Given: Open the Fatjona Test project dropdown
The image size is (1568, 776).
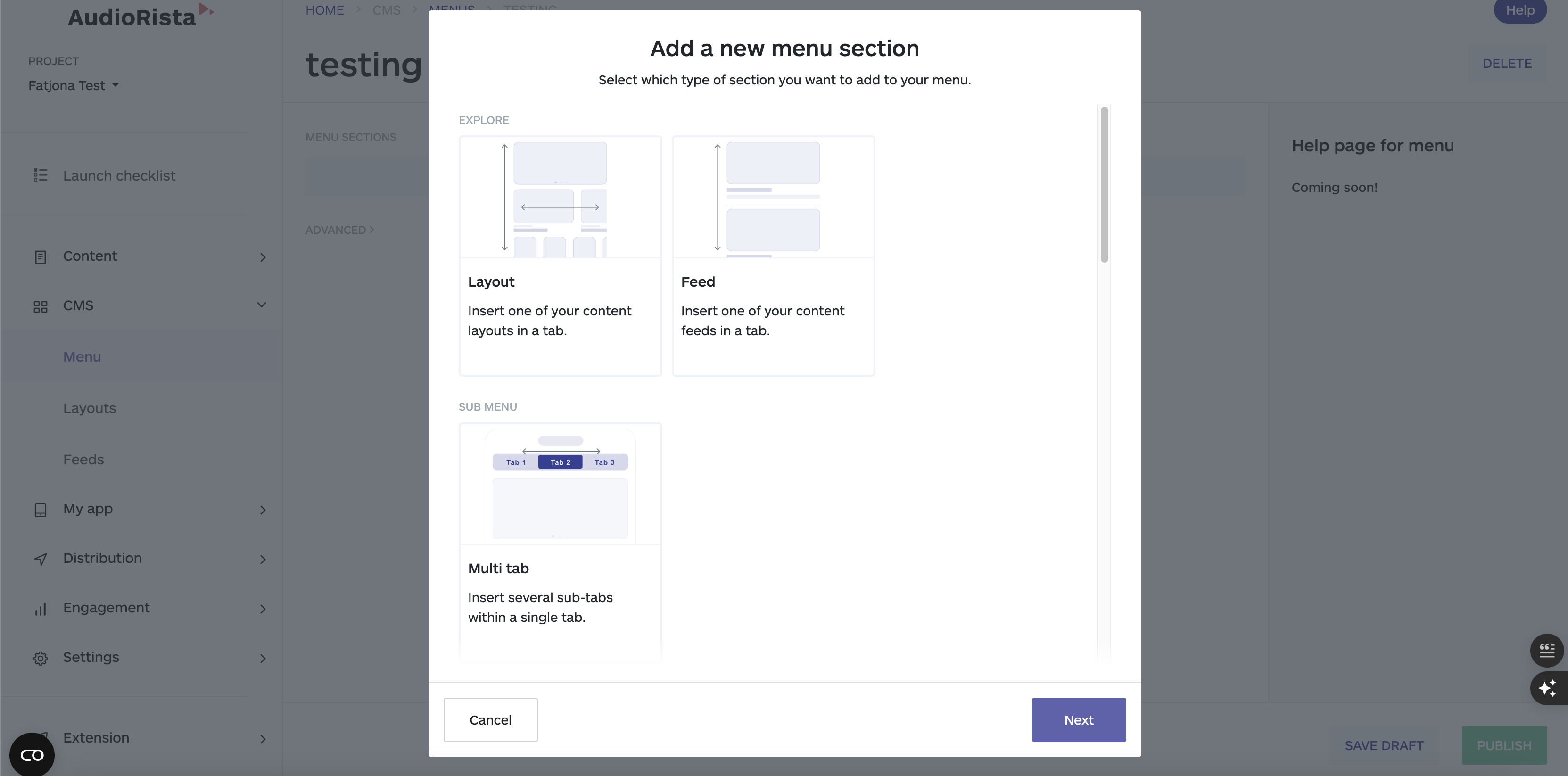Looking at the screenshot, I should [x=73, y=85].
